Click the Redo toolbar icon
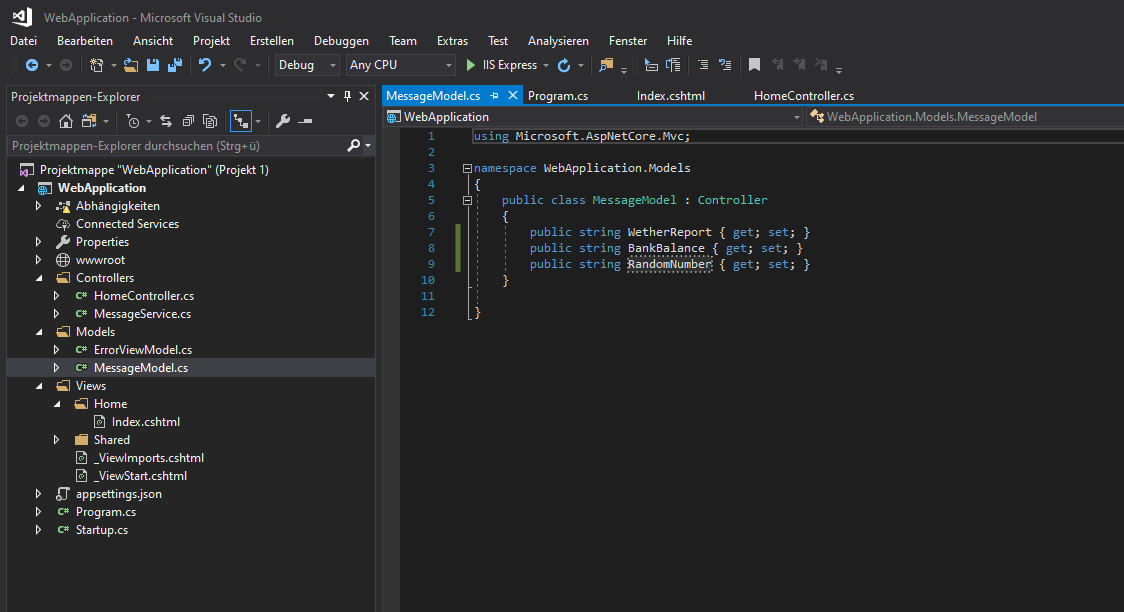The image size is (1124, 612). click(240, 65)
